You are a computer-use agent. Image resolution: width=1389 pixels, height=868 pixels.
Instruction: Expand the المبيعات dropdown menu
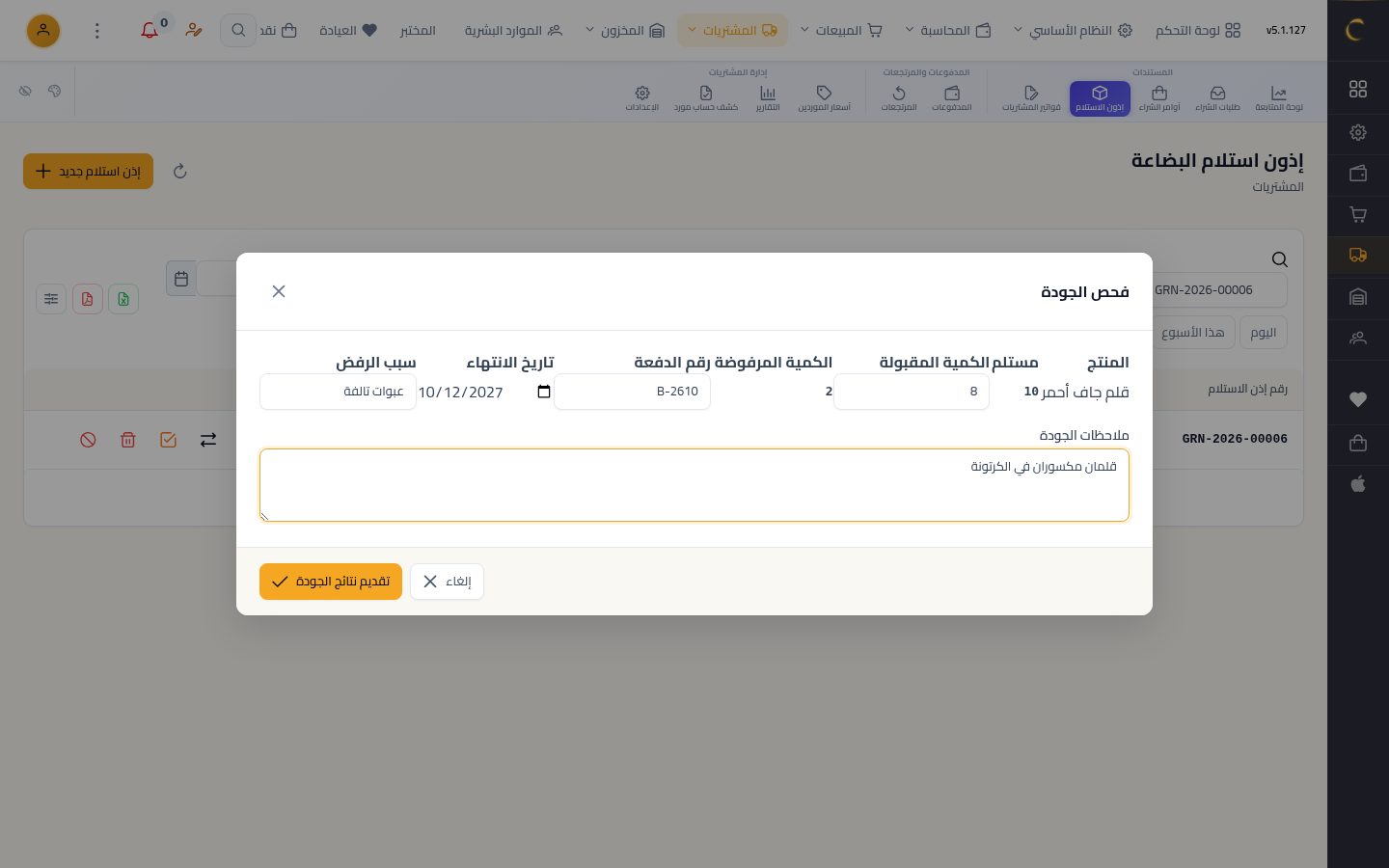[842, 31]
